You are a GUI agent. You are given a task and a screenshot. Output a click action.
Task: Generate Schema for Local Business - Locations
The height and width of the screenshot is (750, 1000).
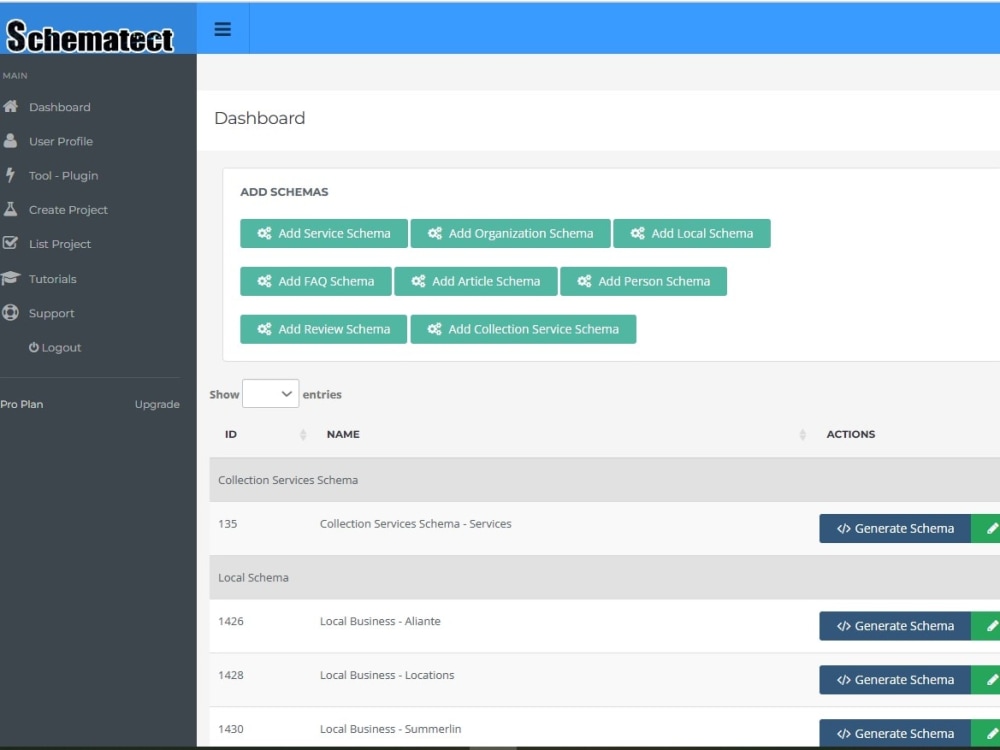(x=895, y=680)
